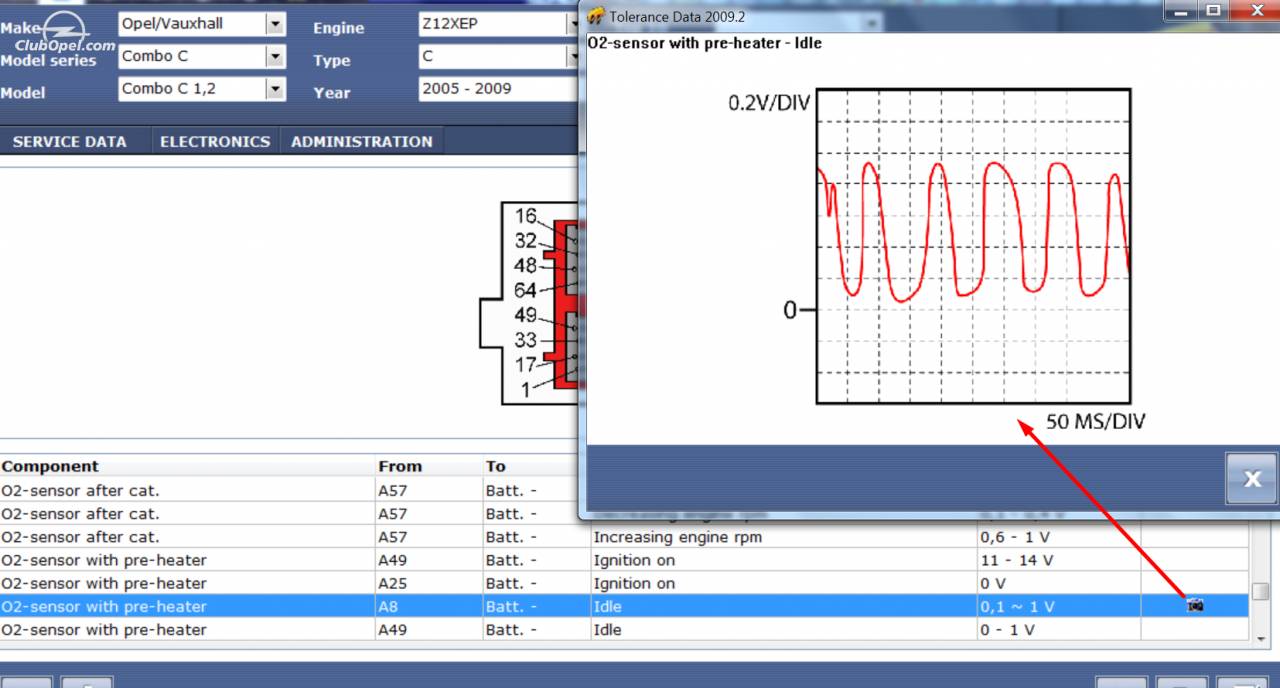Click connector pin label 16
The image size is (1280, 688).
point(526,216)
